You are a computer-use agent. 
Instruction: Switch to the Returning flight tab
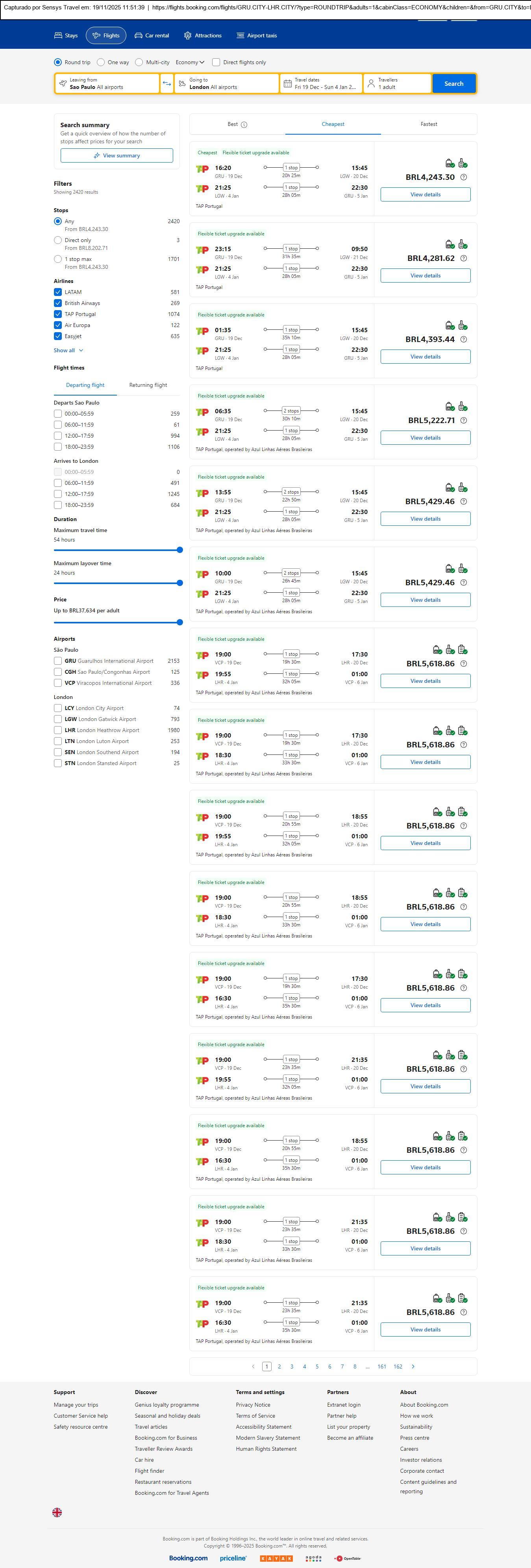point(148,385)
